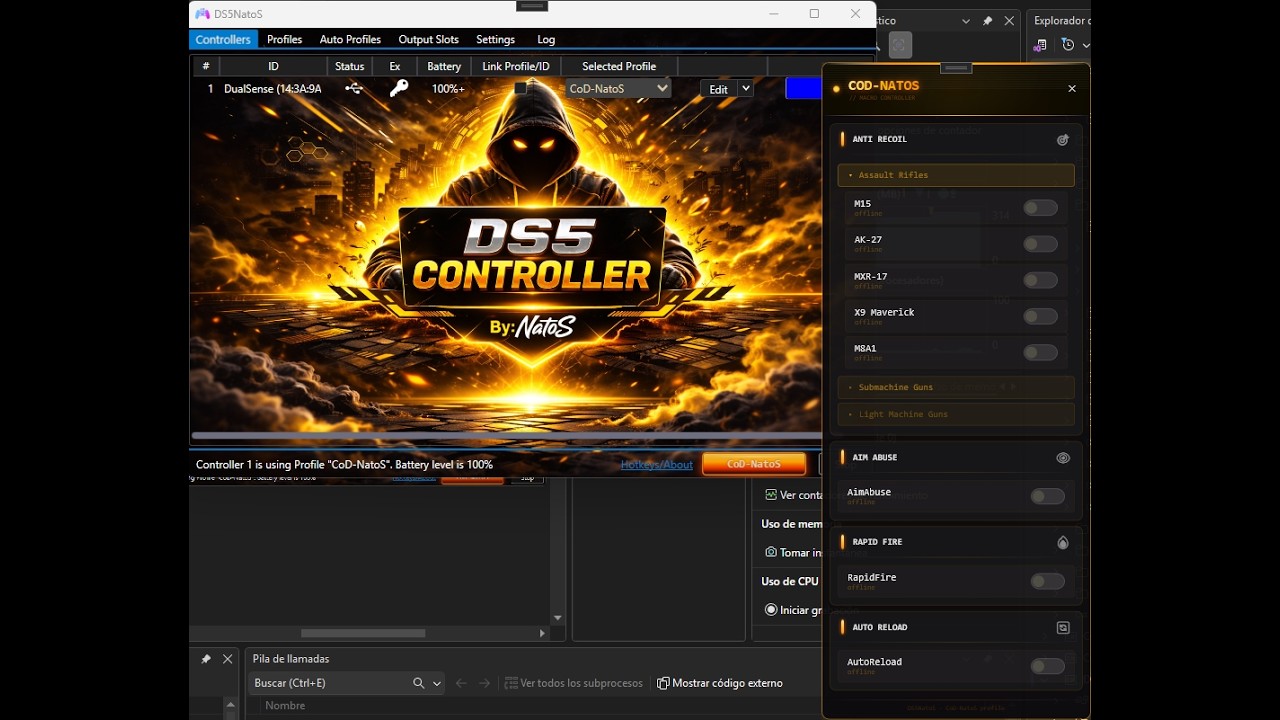
Task: Go to the Output Slots tab
Action: (x=428, y=39)
